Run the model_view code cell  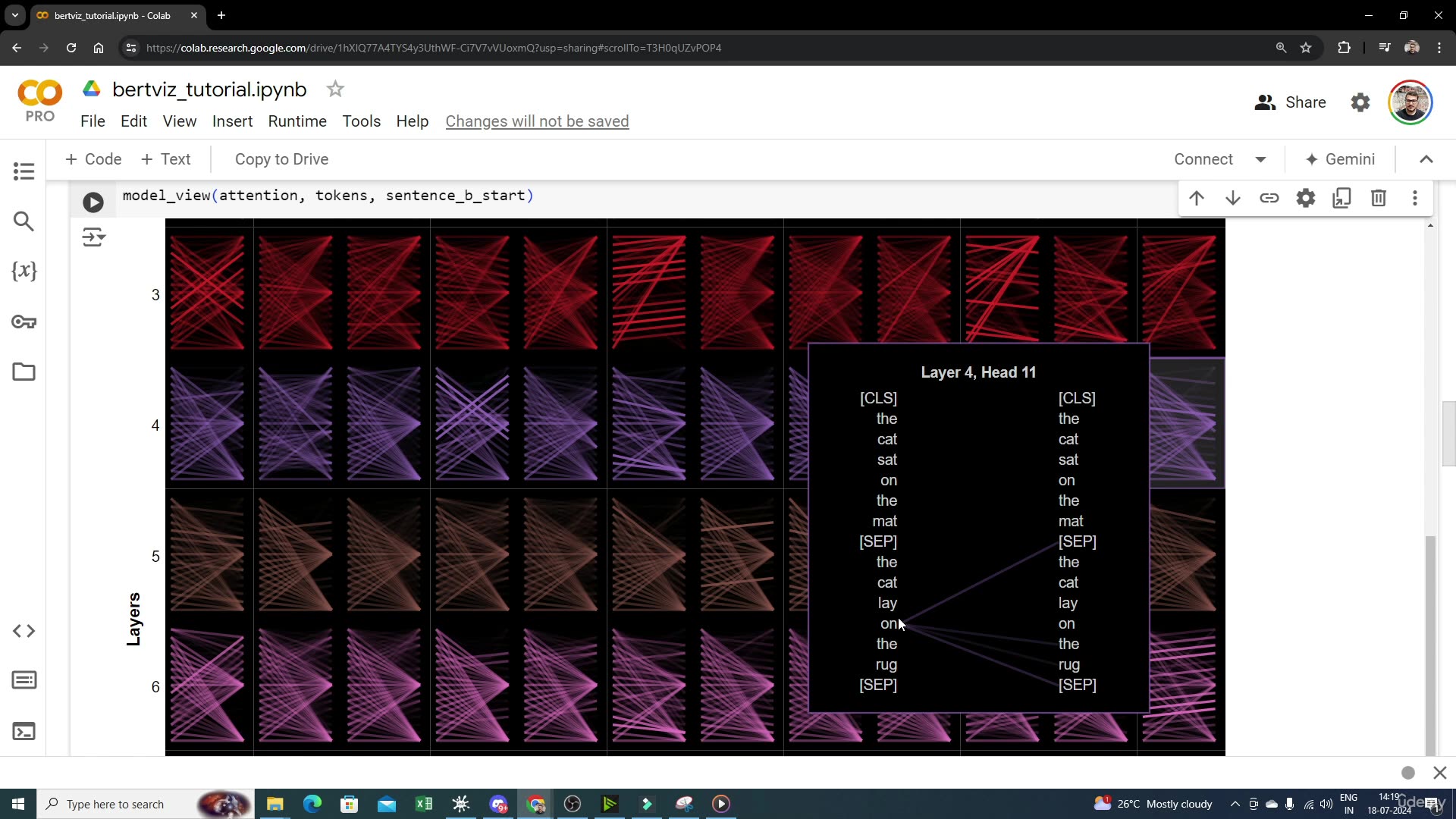click(x=93, y=202)
